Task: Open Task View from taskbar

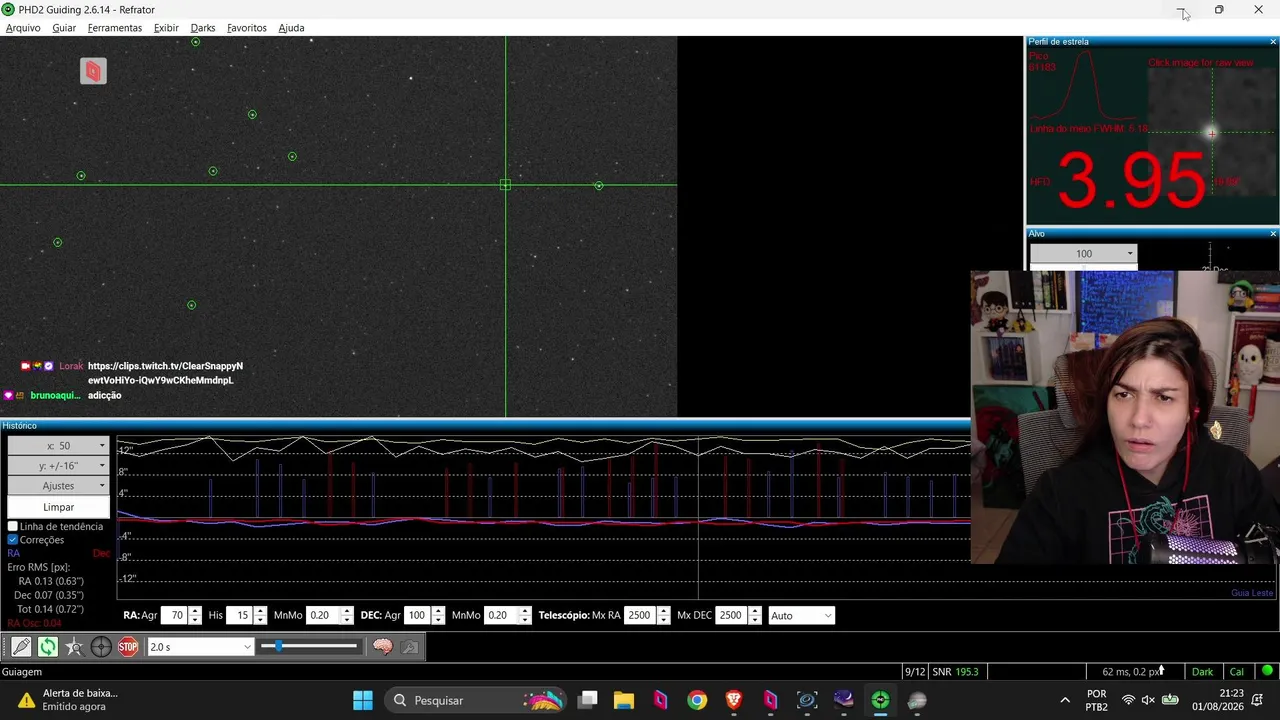Action: coord(588,700)
